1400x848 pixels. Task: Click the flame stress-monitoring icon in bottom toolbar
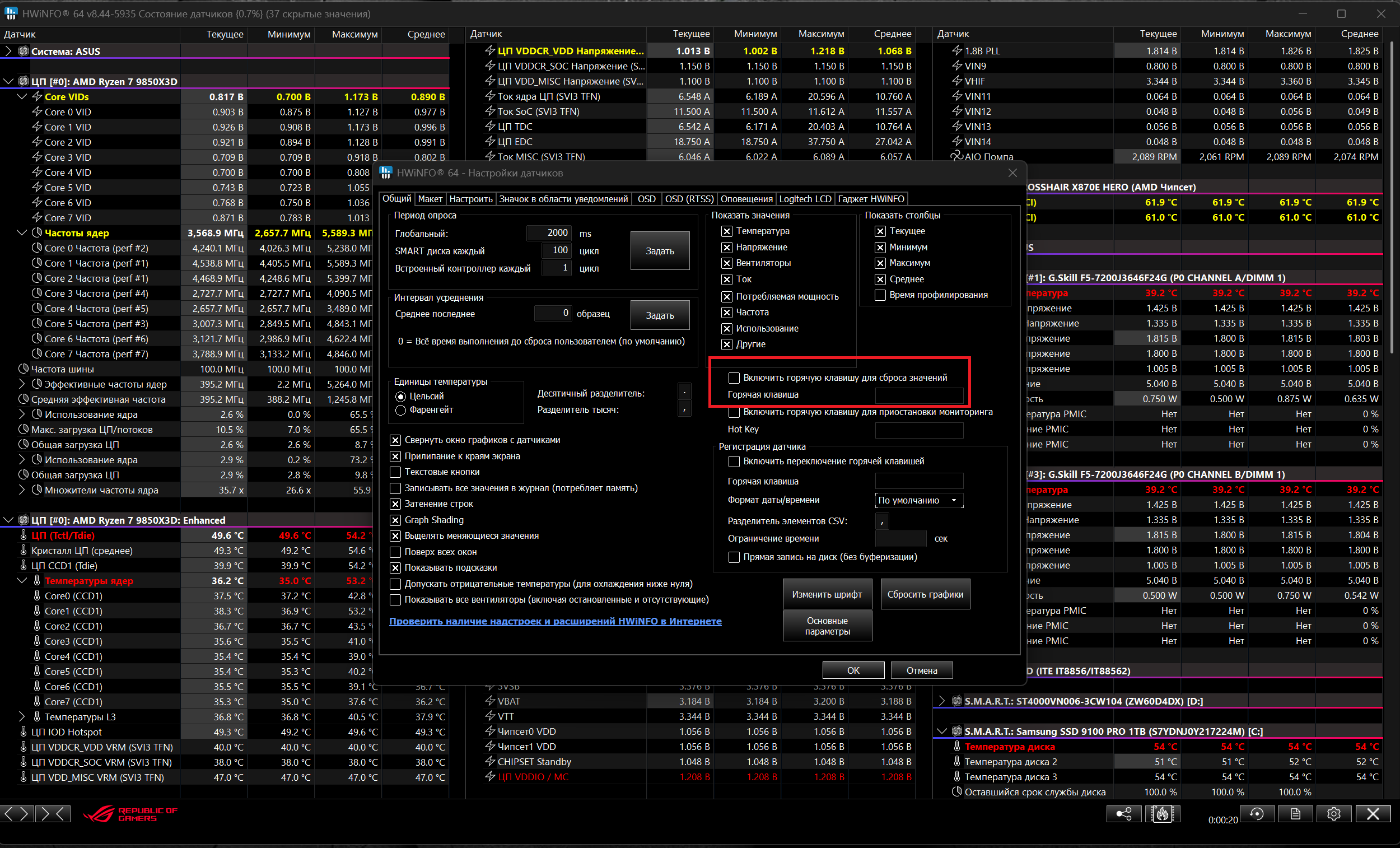[1162, 814]
